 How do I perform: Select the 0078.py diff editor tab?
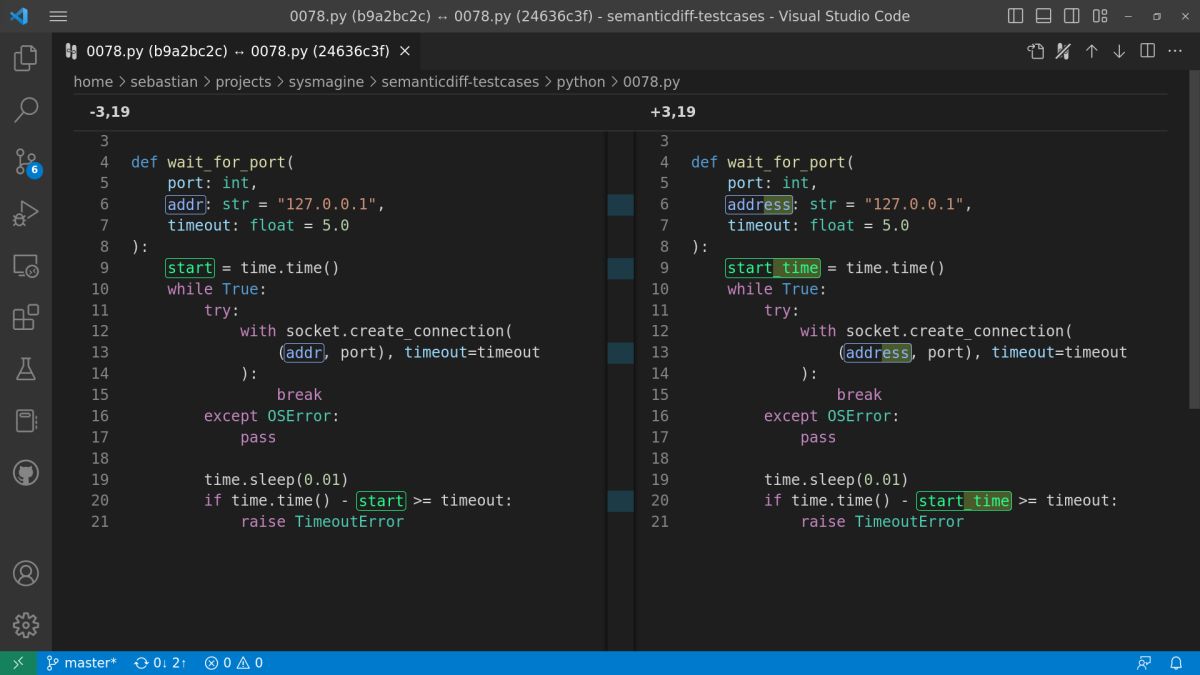point(239,51)
